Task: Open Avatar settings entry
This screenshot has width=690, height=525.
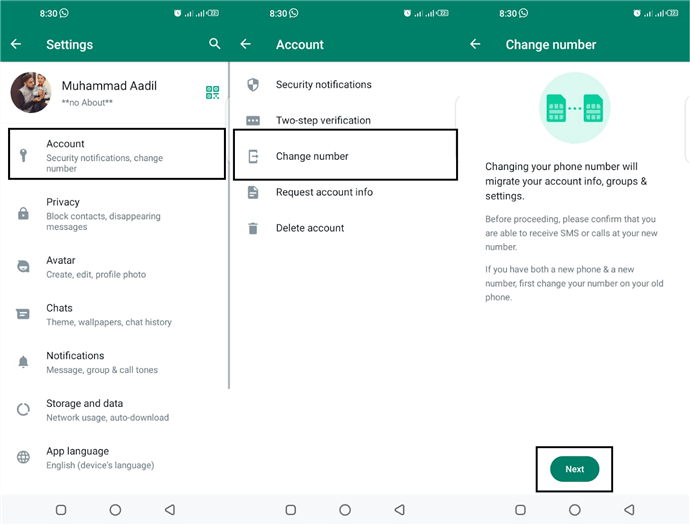Action: tap(114, 267)
